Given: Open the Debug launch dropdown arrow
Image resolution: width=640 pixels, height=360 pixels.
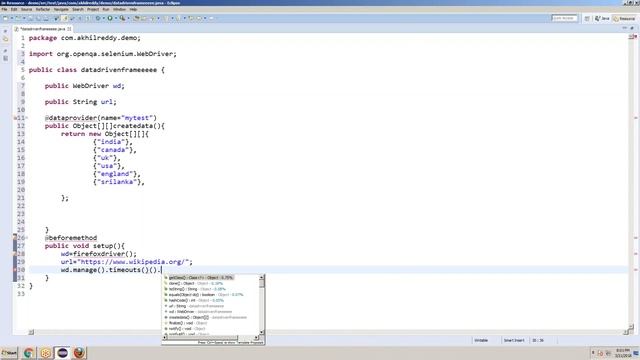Looking at the screenshot, I should click(104, 18).
